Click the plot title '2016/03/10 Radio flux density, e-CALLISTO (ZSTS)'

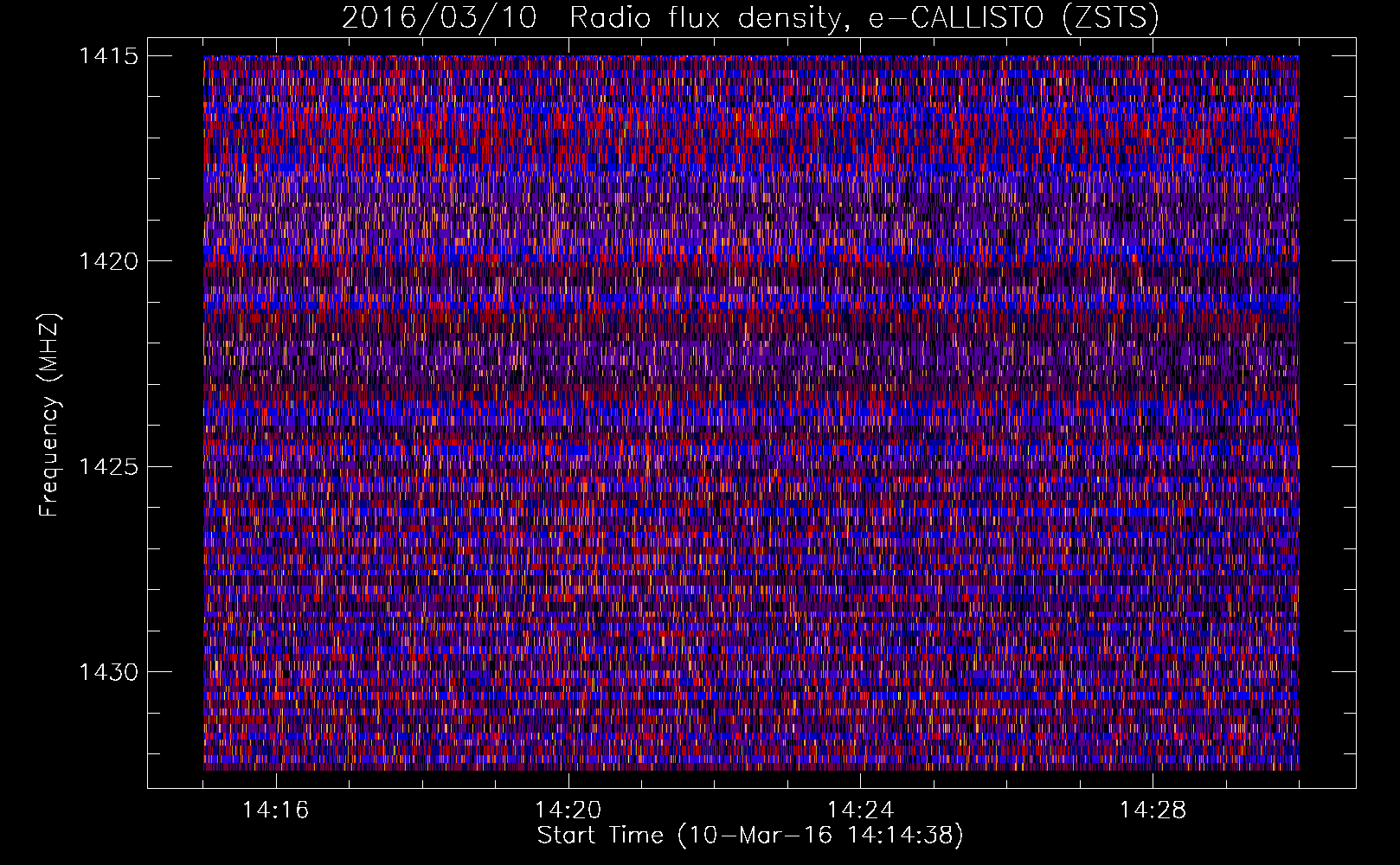(x=750, y=18)
